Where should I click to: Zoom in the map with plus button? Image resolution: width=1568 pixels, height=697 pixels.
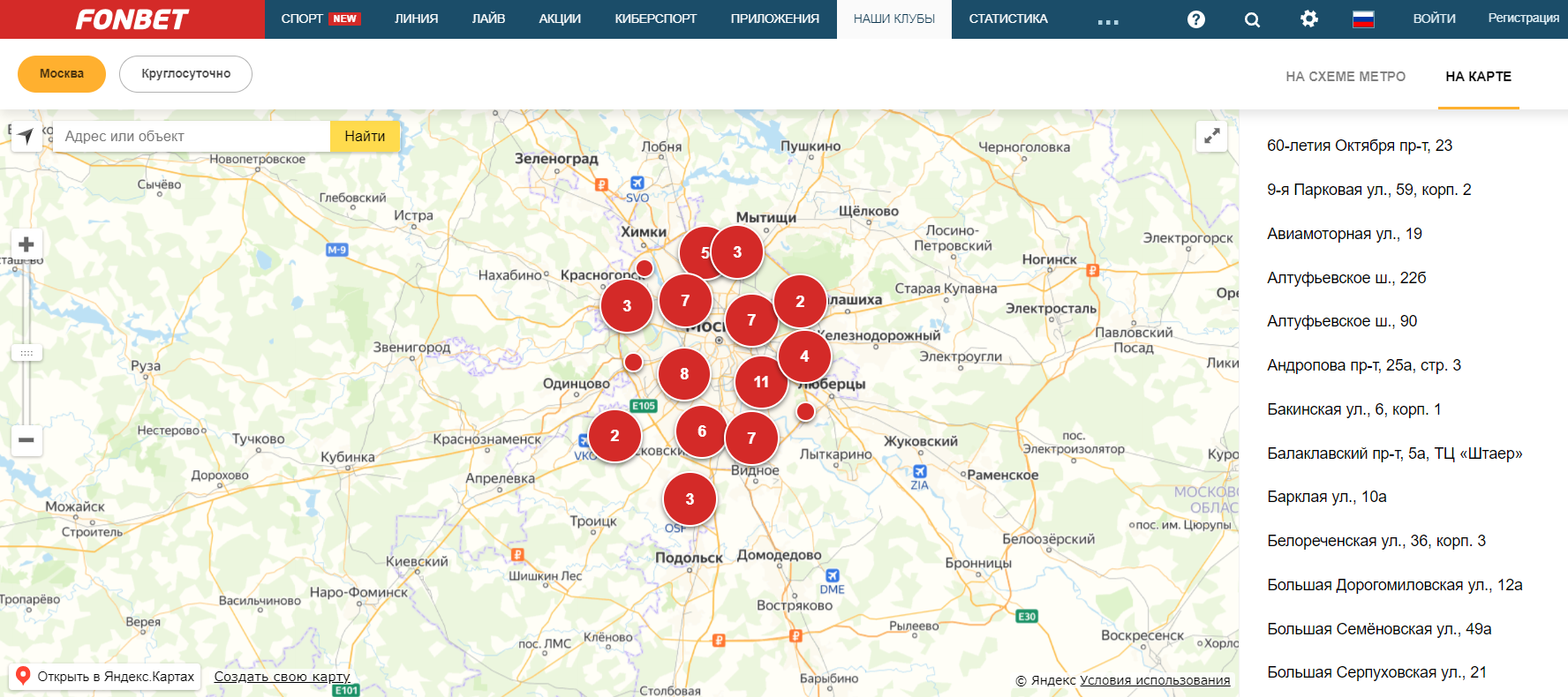pyautogui.click(x=26, y=244)
